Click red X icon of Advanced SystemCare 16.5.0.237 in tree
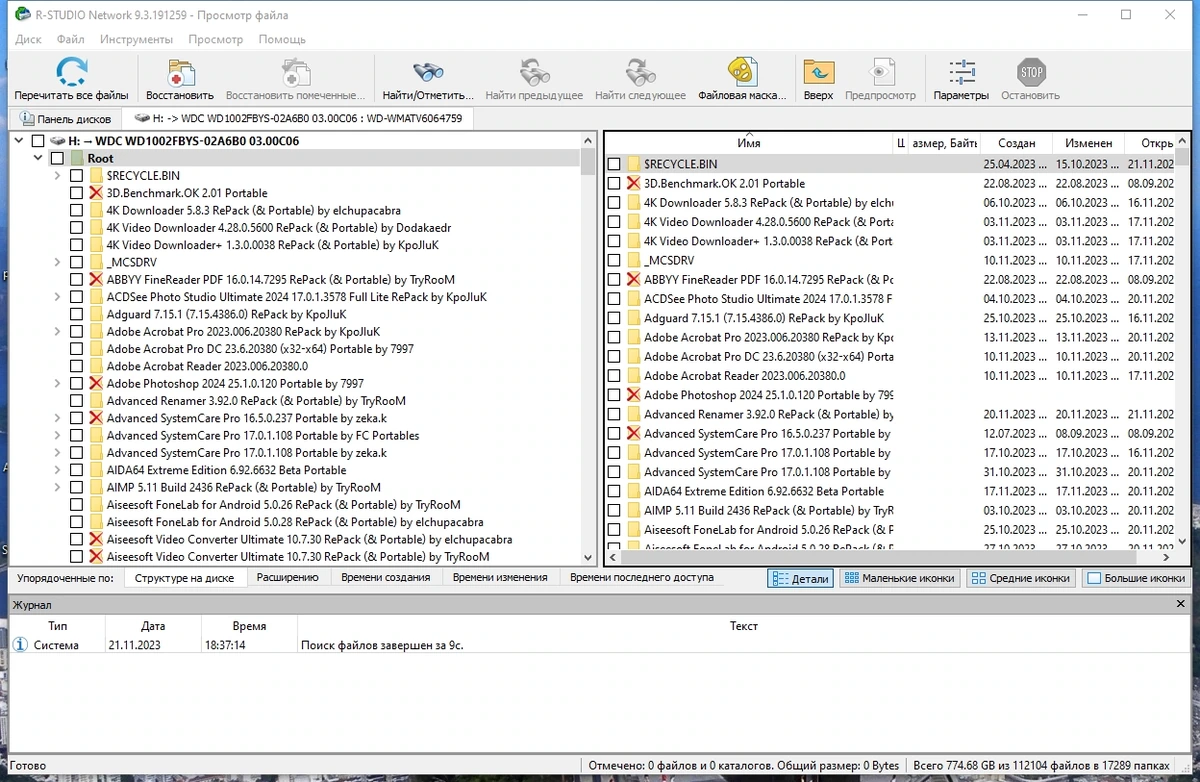Screen dimensions: 1200x782 pos(96,418)
